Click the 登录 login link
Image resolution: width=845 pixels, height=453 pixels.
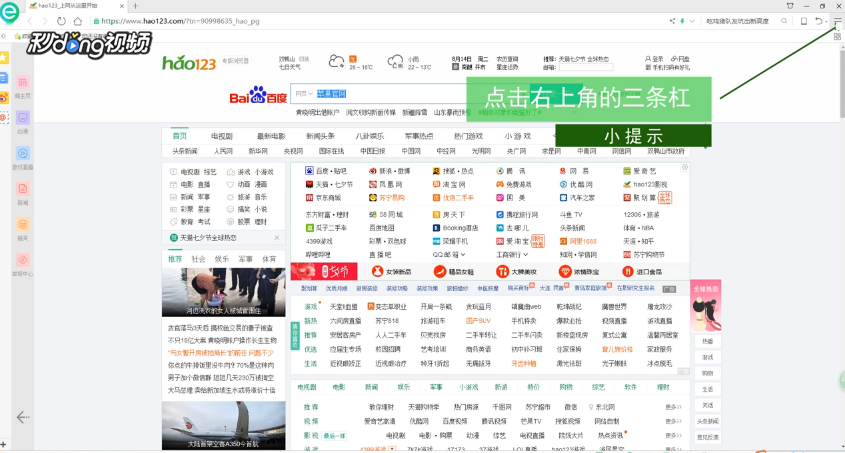tap(654, 59)
